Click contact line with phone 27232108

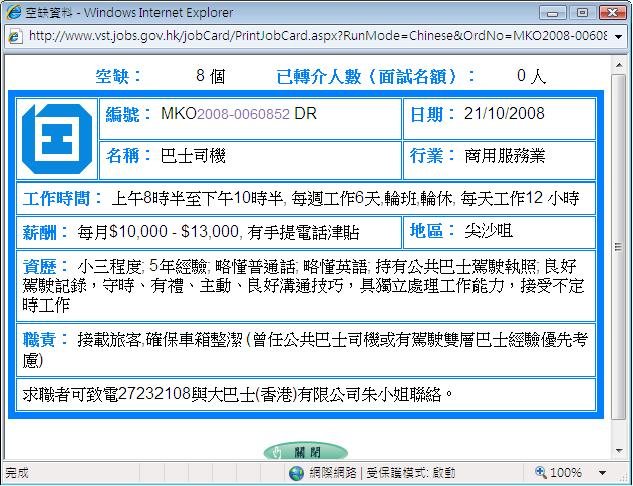[238, 394]
